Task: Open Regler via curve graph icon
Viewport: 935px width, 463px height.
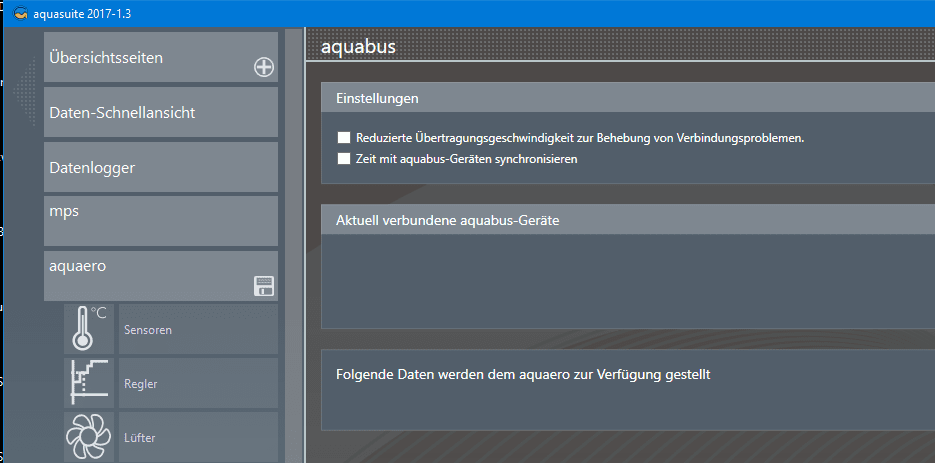Action: click(x=89, y=383)
